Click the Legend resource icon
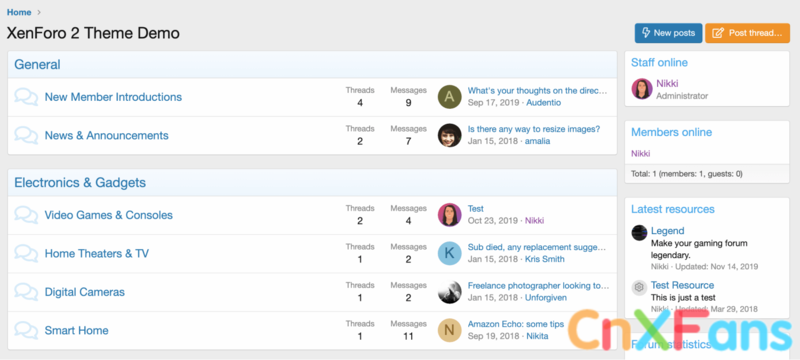This screenshot has height=360, width=800. [x=639, y=233]
